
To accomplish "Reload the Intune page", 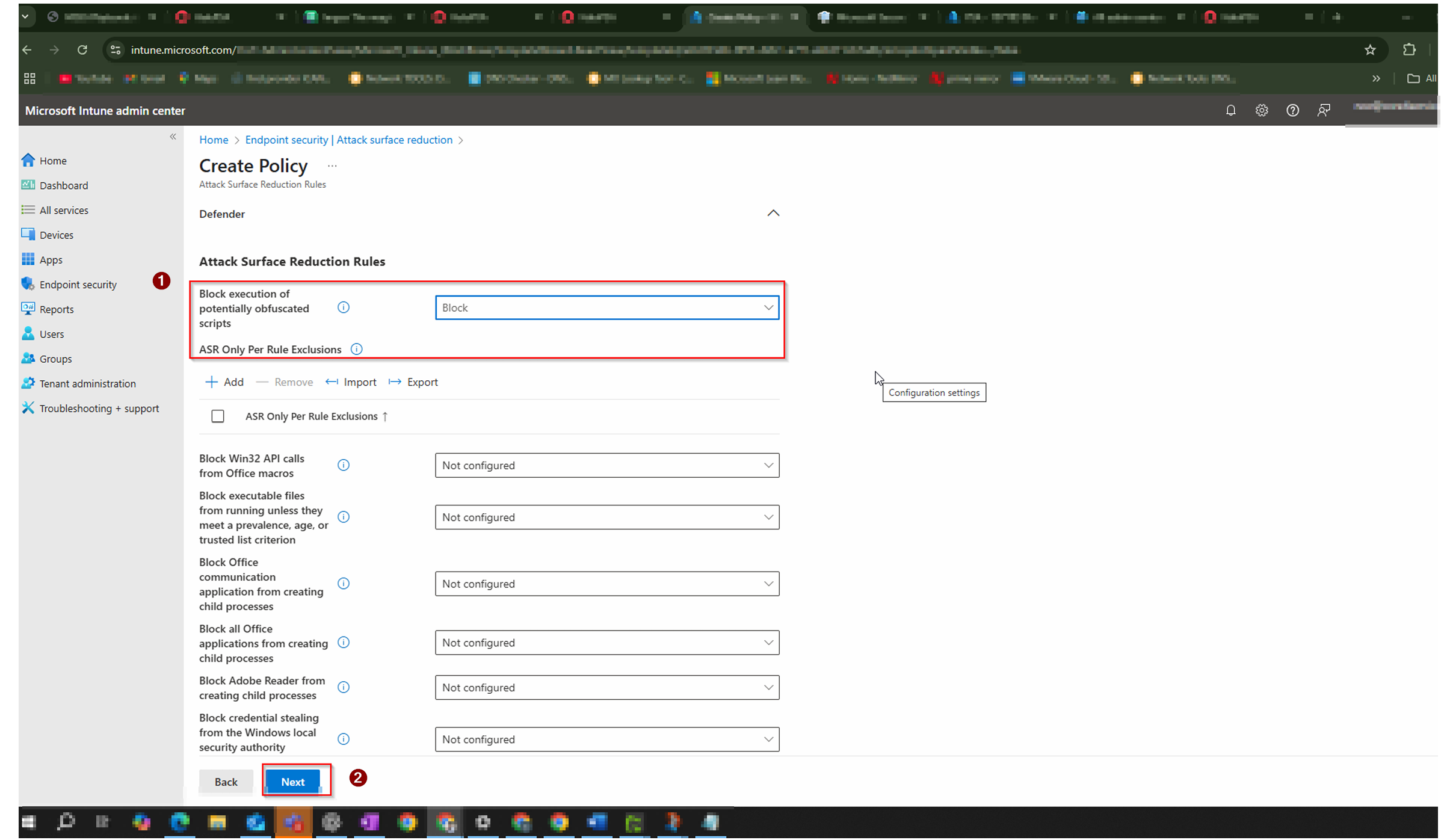I will point(82,50).
